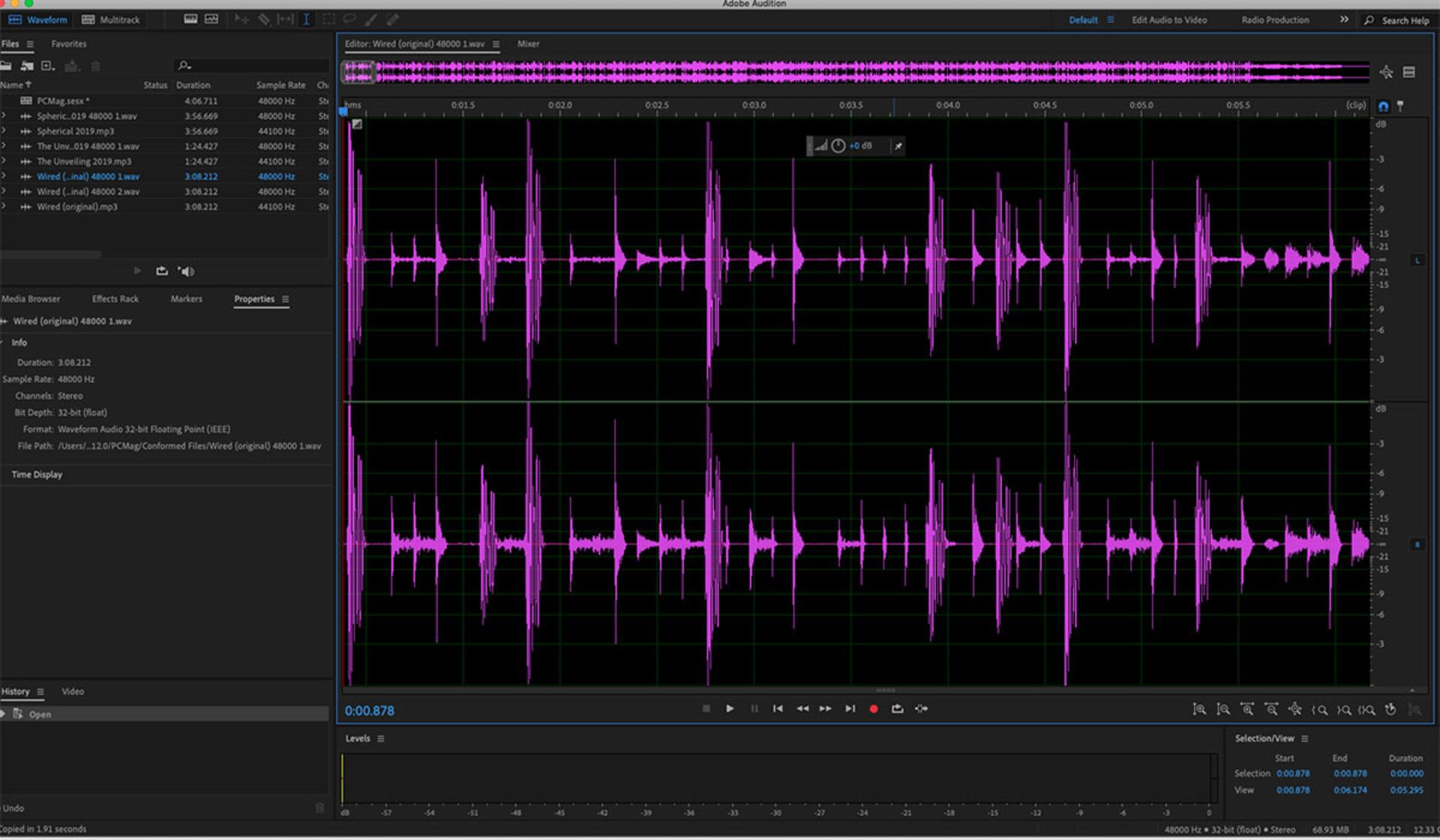Toggle spectral pitch display icon
1440x840 pixels.
(211, 19)
